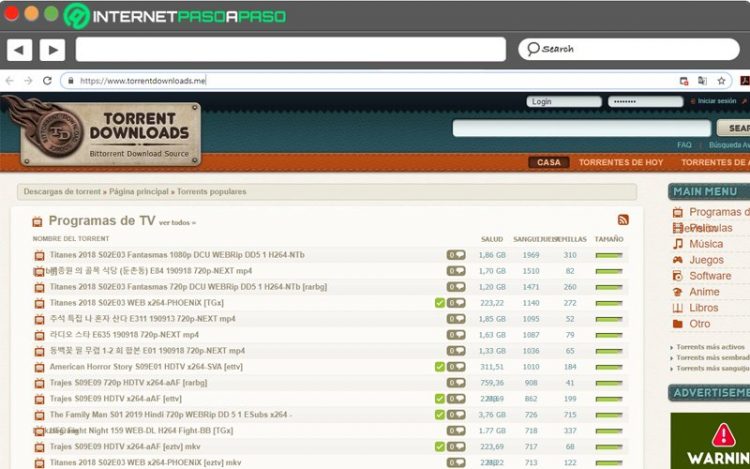Click the password field
The height and width of the screenshot is (469, 750).
coord(646,101)
